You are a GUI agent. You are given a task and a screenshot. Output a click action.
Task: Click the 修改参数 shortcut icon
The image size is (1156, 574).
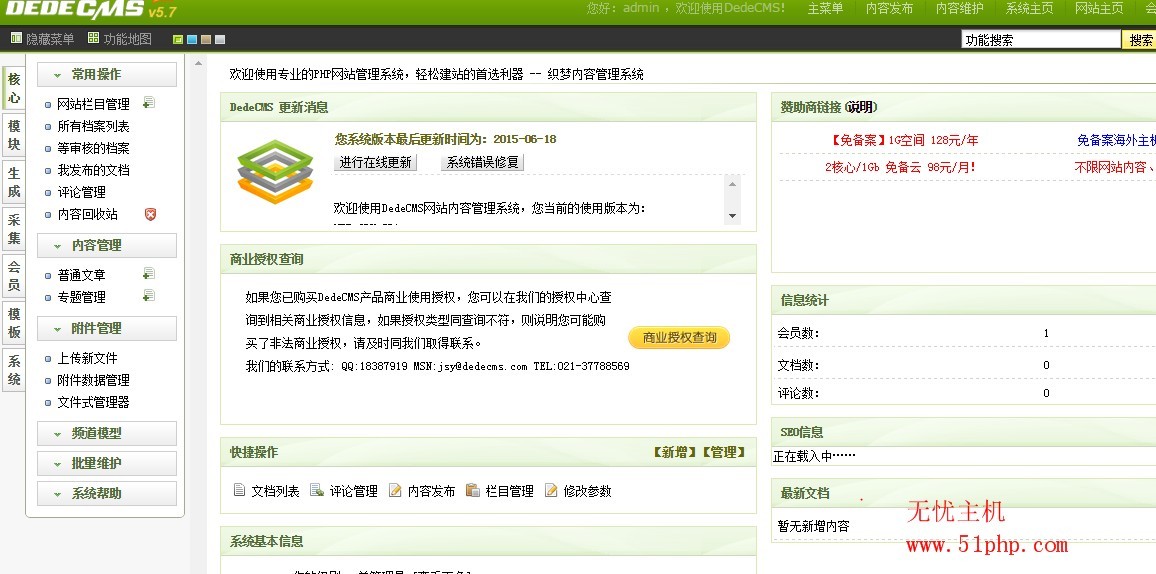[x=551, y=490]
